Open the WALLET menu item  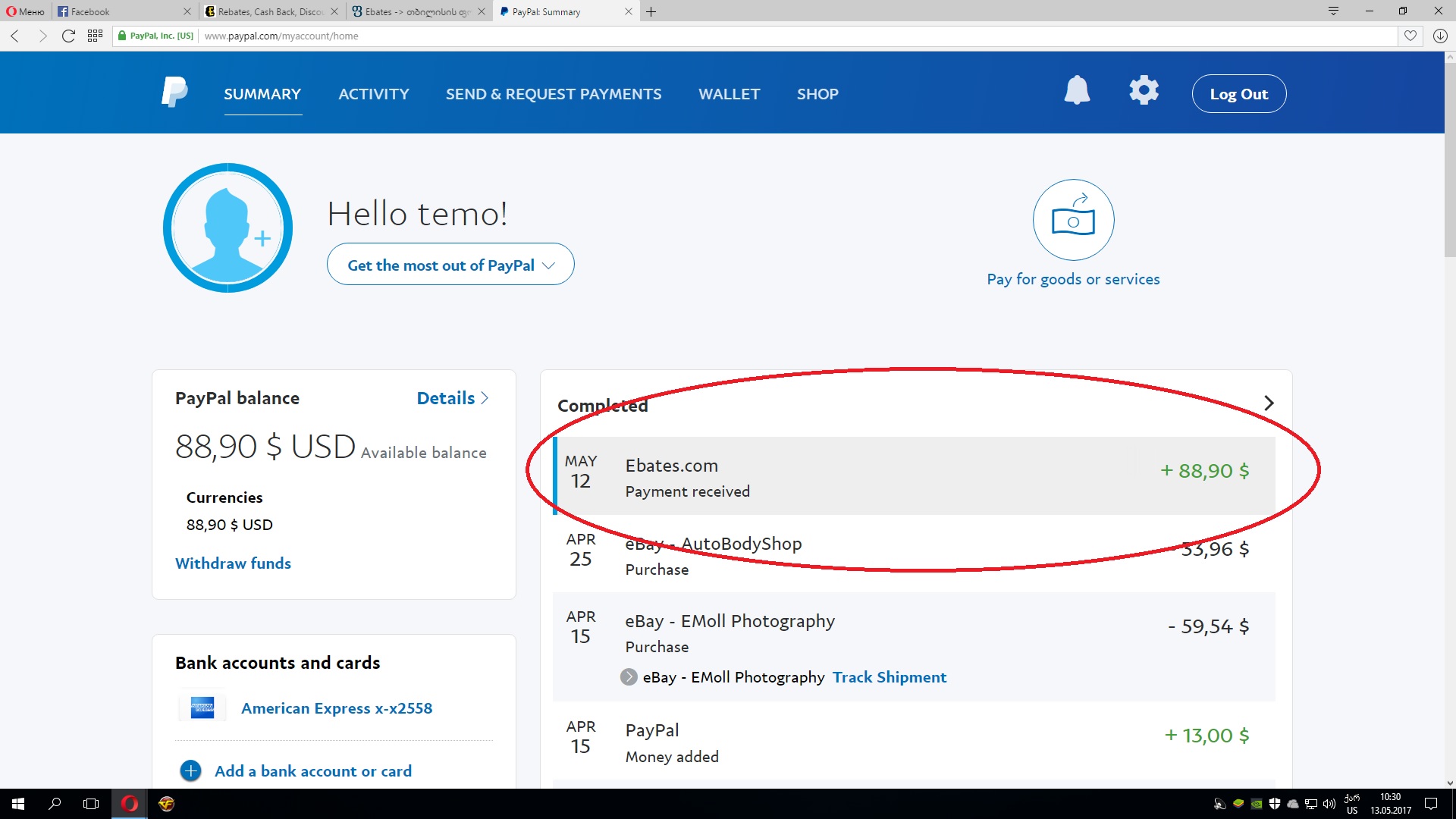728,94
